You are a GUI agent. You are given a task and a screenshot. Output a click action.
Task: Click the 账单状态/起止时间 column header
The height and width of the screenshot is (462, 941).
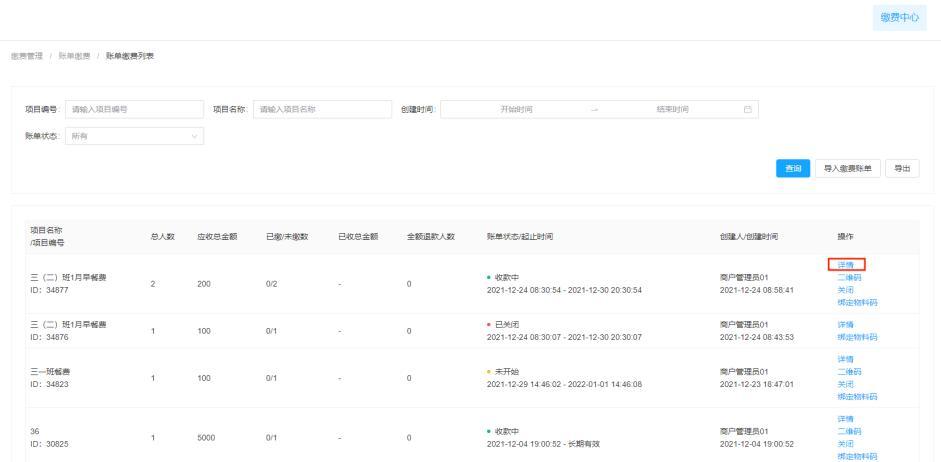pos(520,236)
